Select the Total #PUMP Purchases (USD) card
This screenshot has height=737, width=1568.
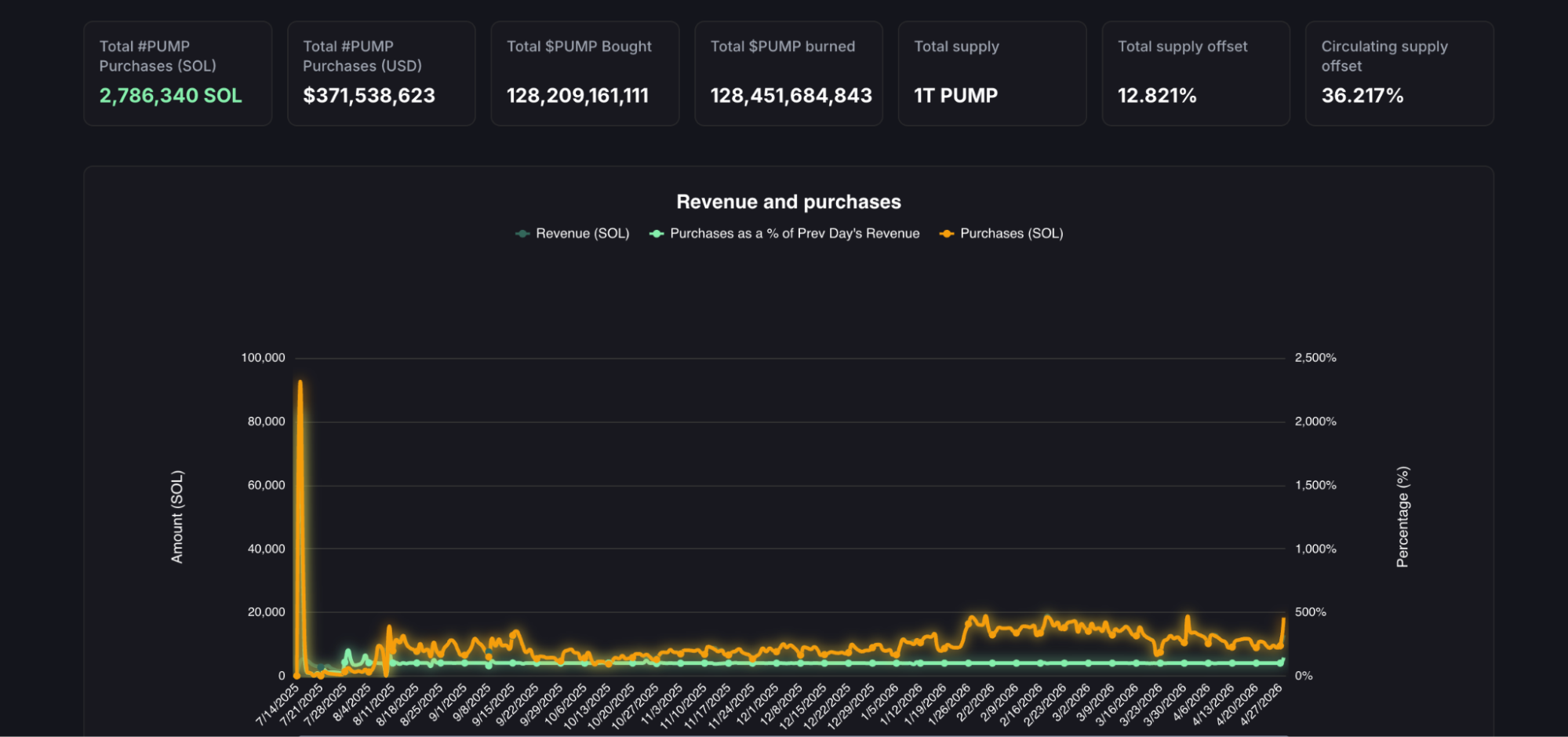tap(381, 74)
